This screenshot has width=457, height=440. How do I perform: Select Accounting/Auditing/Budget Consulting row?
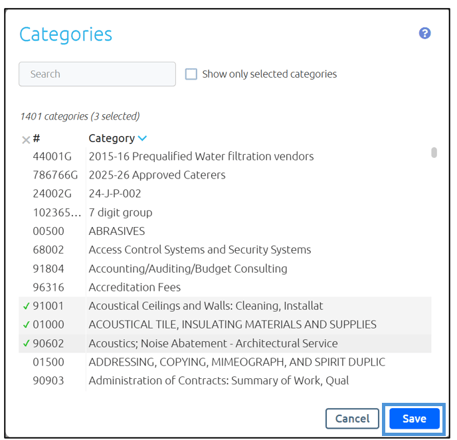click(x=225, y=268)
